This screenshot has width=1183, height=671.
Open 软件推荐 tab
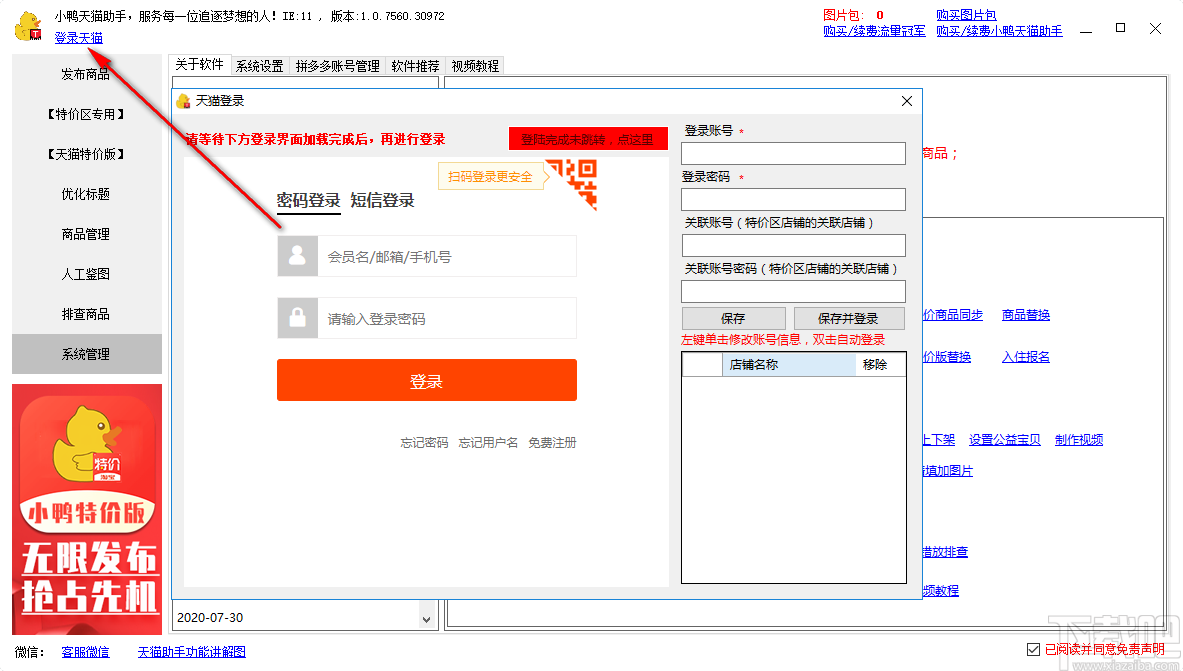click(415, 66)
